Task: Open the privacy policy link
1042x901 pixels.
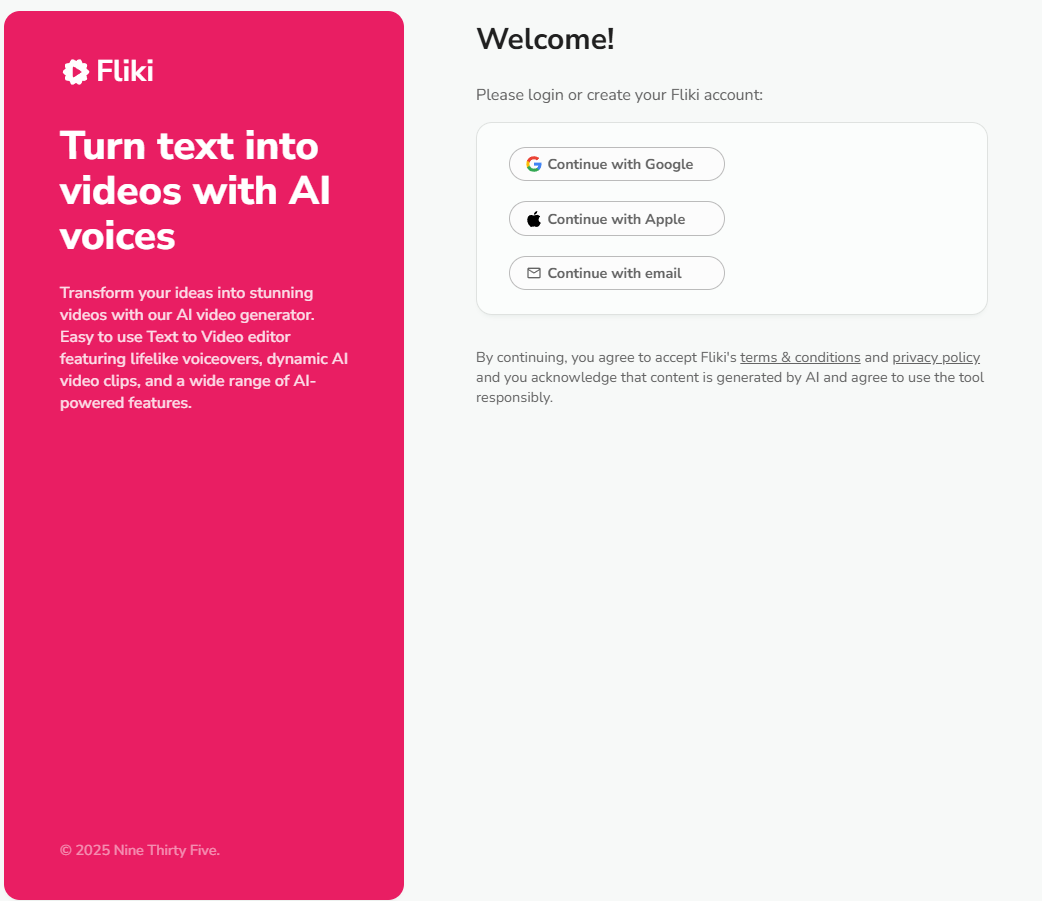Action: (x=936, y=358)
